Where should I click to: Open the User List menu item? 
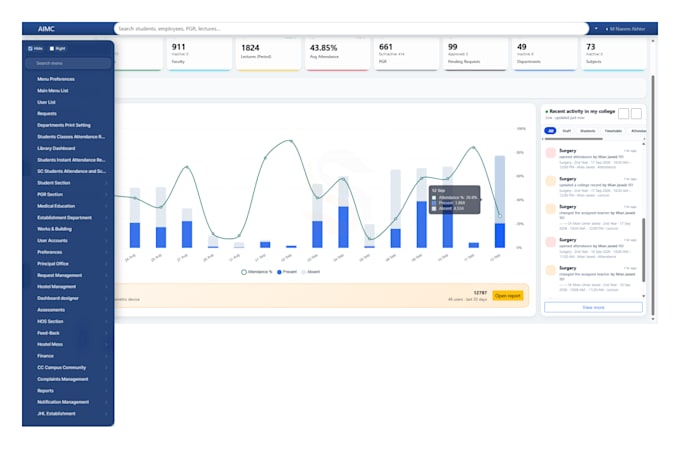(46, 102)
